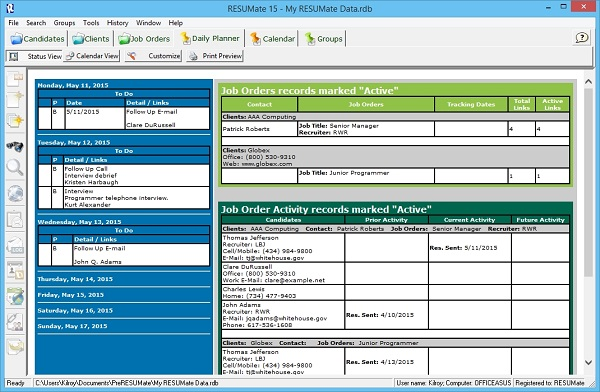Open Print Preview

(x=215, y=56)
